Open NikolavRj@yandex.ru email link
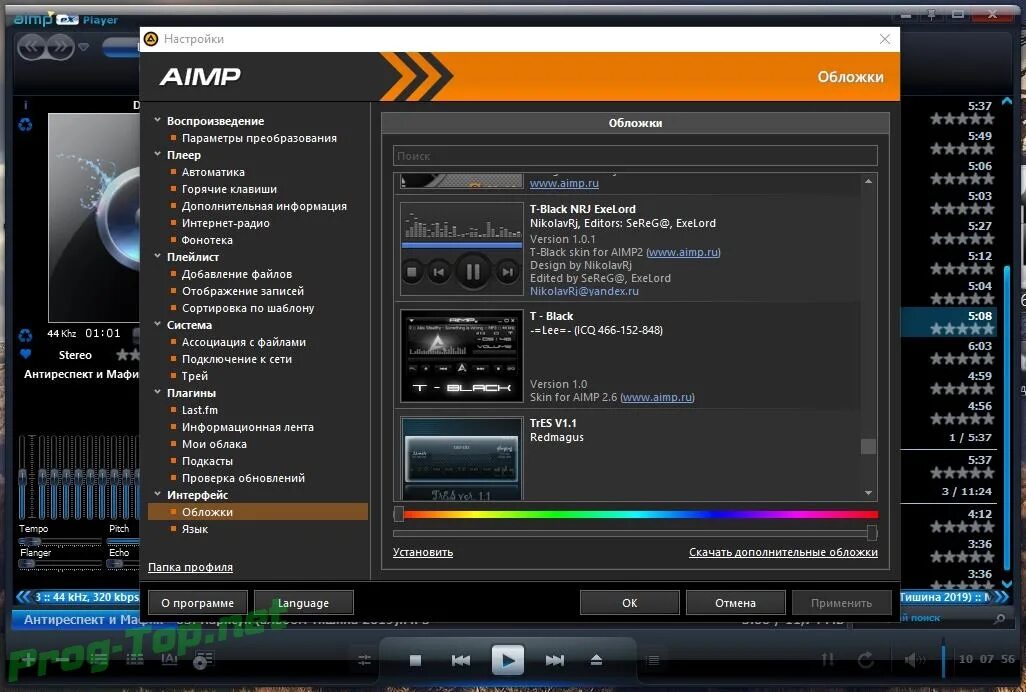 tap(584, 291)
